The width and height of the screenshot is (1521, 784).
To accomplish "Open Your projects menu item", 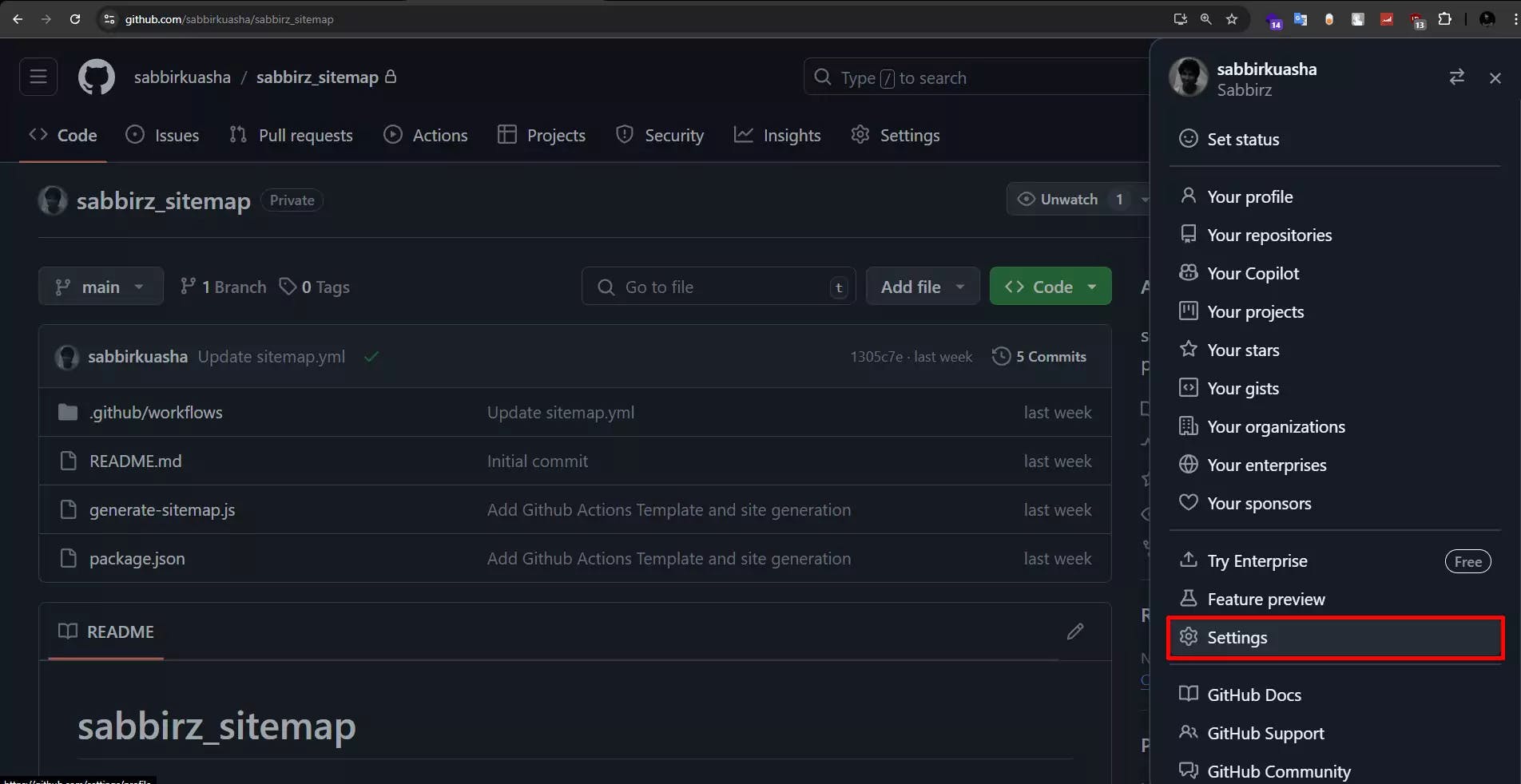I will [x=1335, y=311].
